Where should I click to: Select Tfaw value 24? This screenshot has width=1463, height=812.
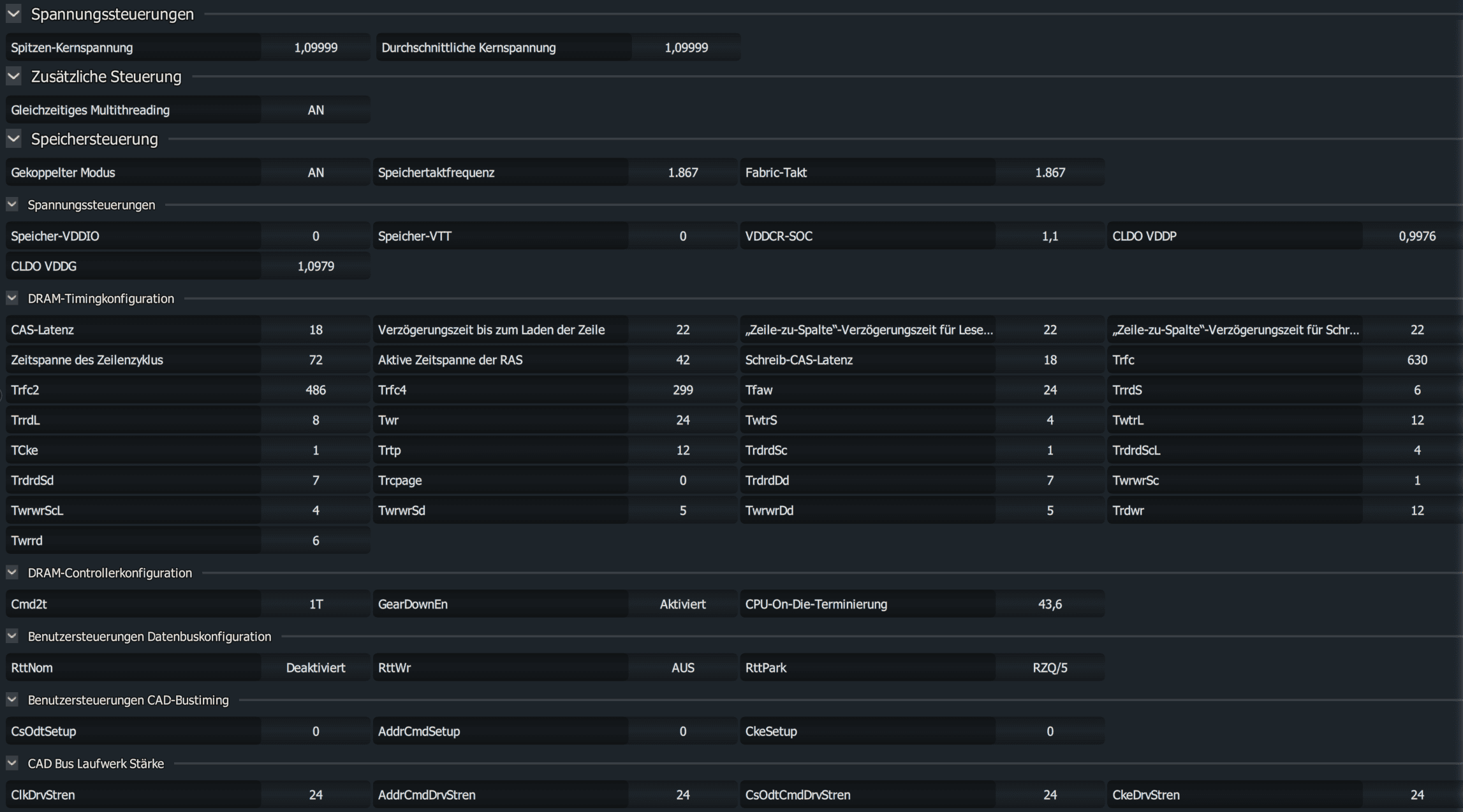click(x=1050, y=389)
